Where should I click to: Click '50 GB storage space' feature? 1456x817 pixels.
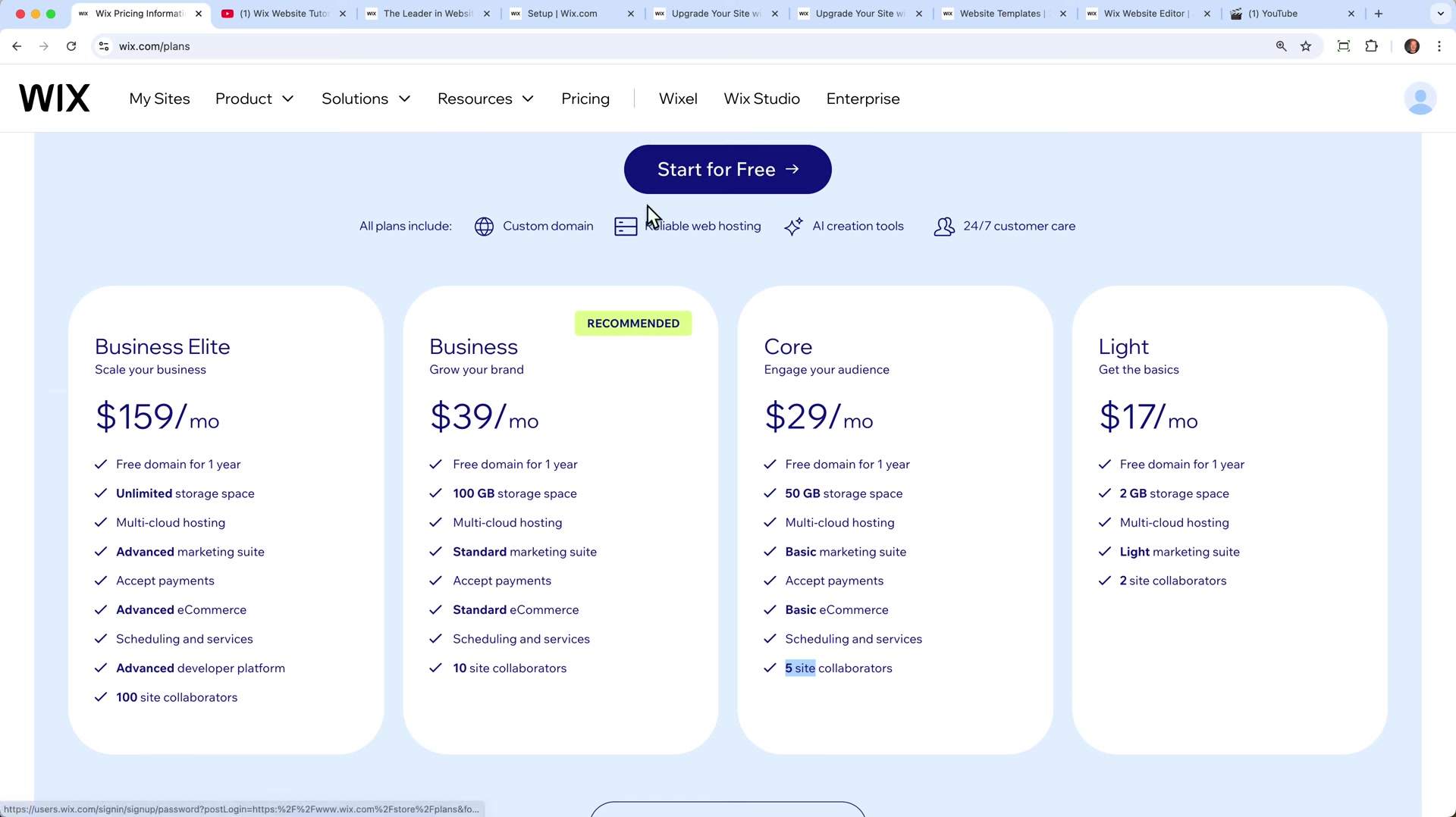[x=844, y=493]
